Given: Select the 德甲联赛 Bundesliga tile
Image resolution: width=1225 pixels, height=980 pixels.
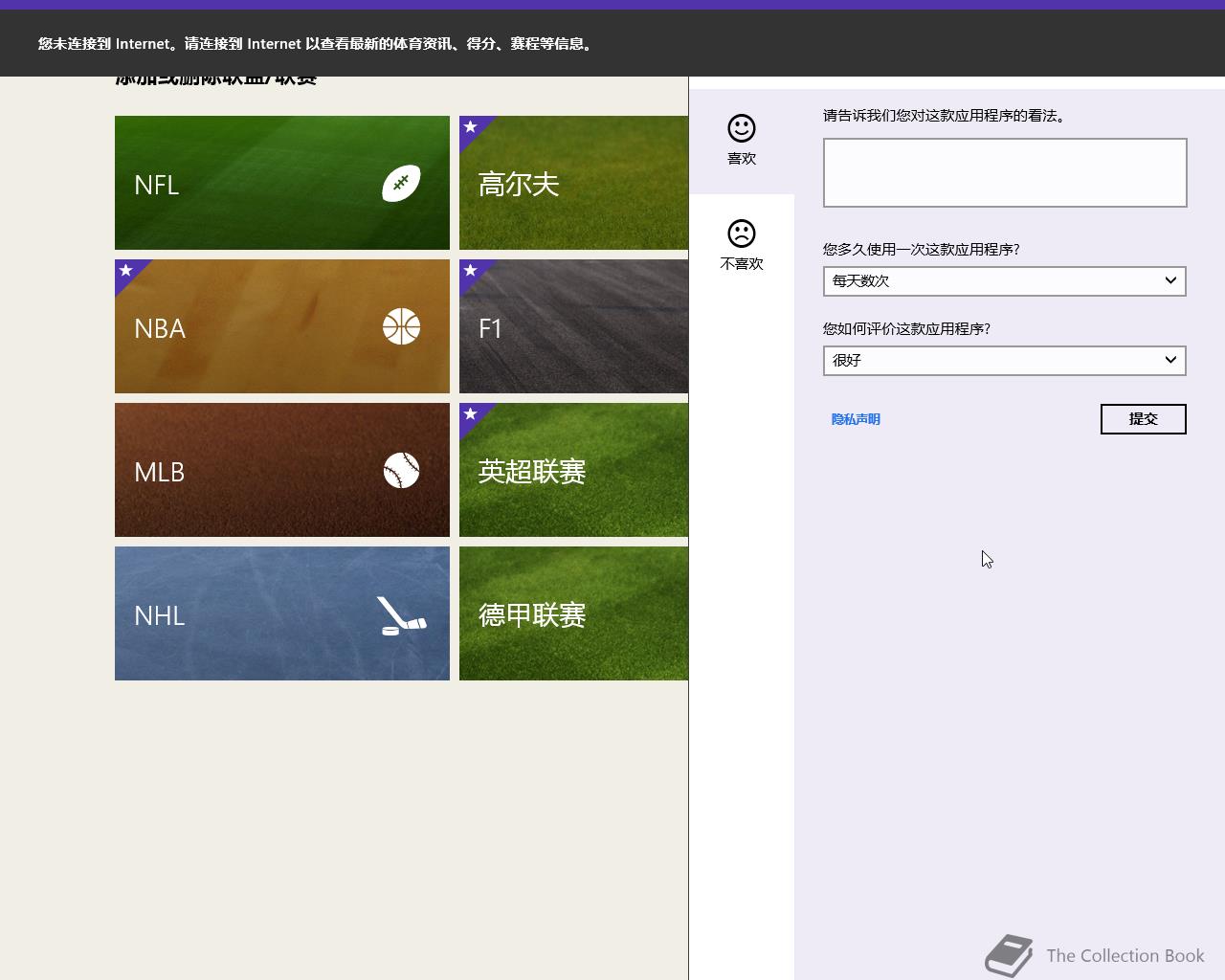Looking at the screenshot, I should tap(574, 613).
